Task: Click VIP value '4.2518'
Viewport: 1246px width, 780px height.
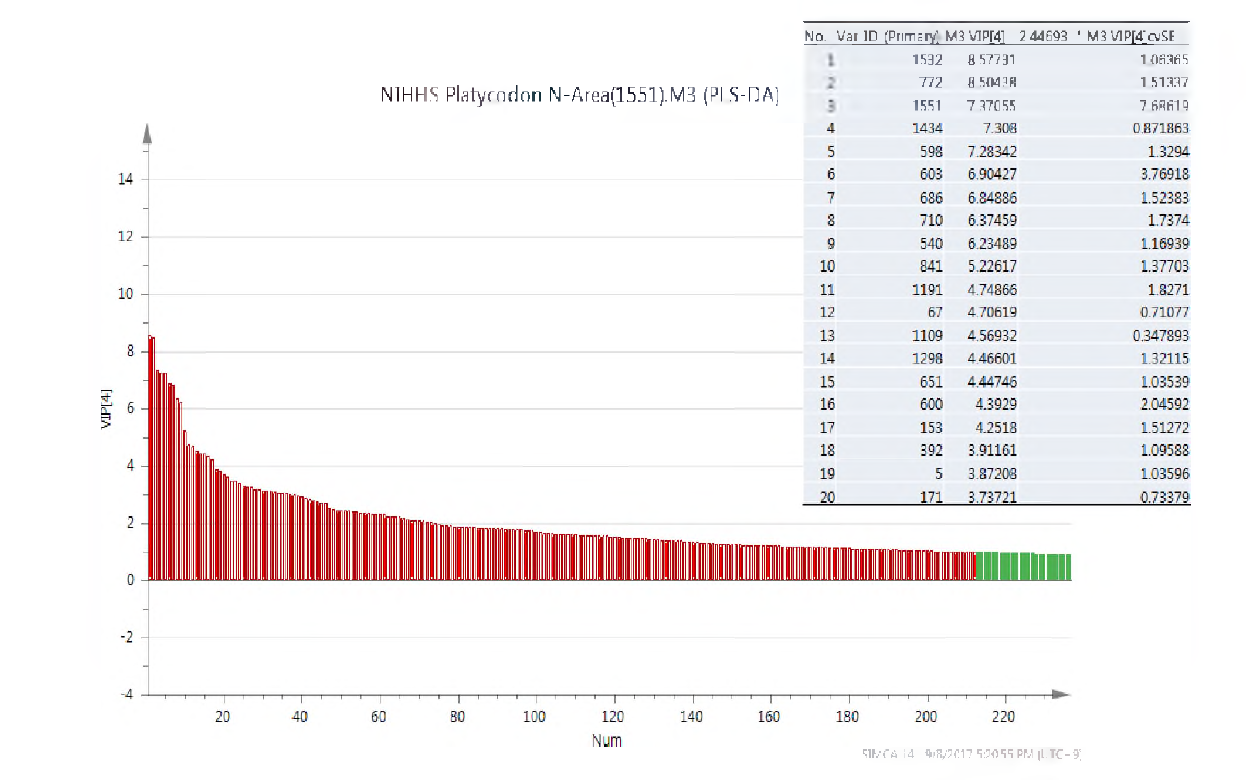Action: click(996, 427)
